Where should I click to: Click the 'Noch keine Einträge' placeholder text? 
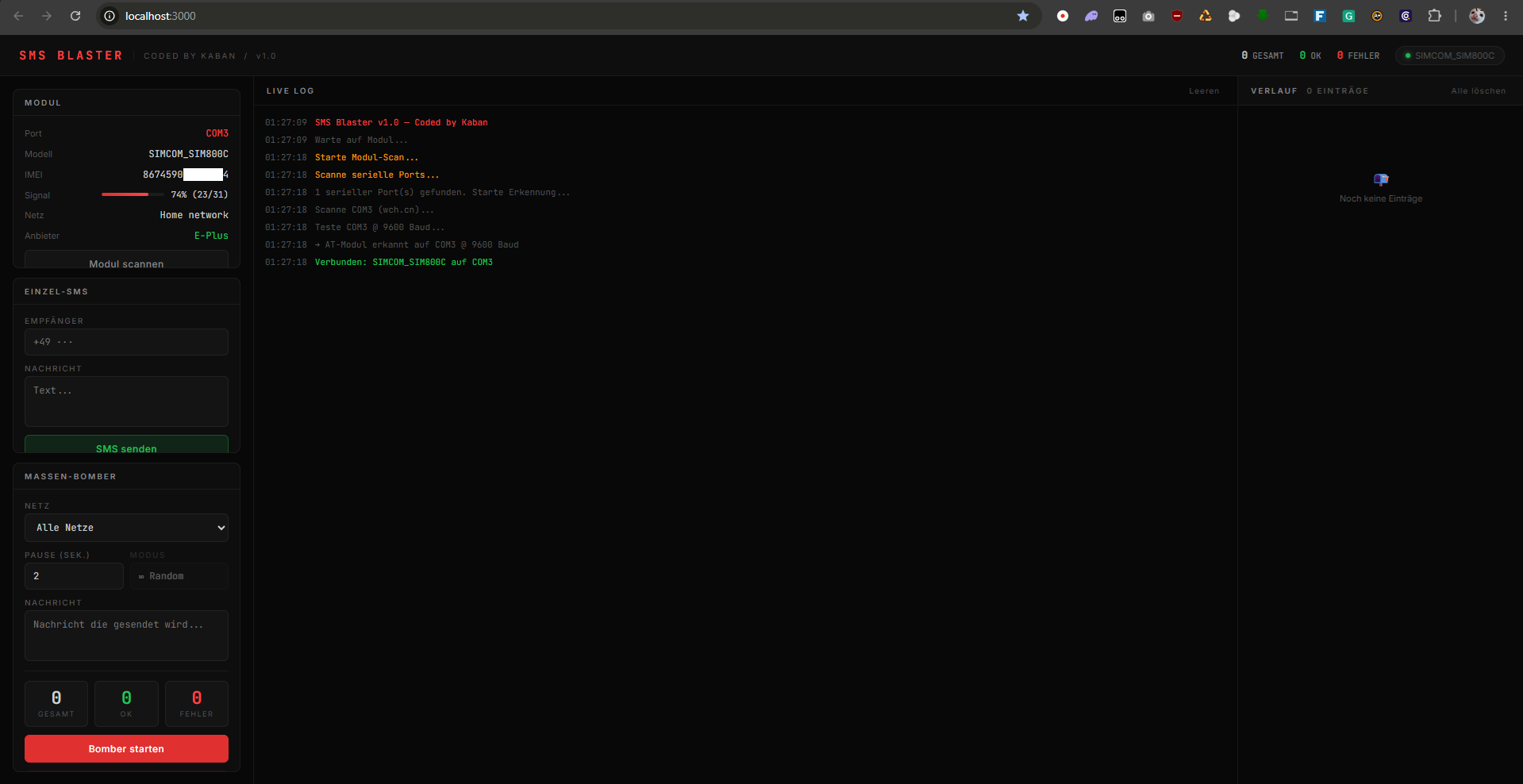[x=1381, y=198]
